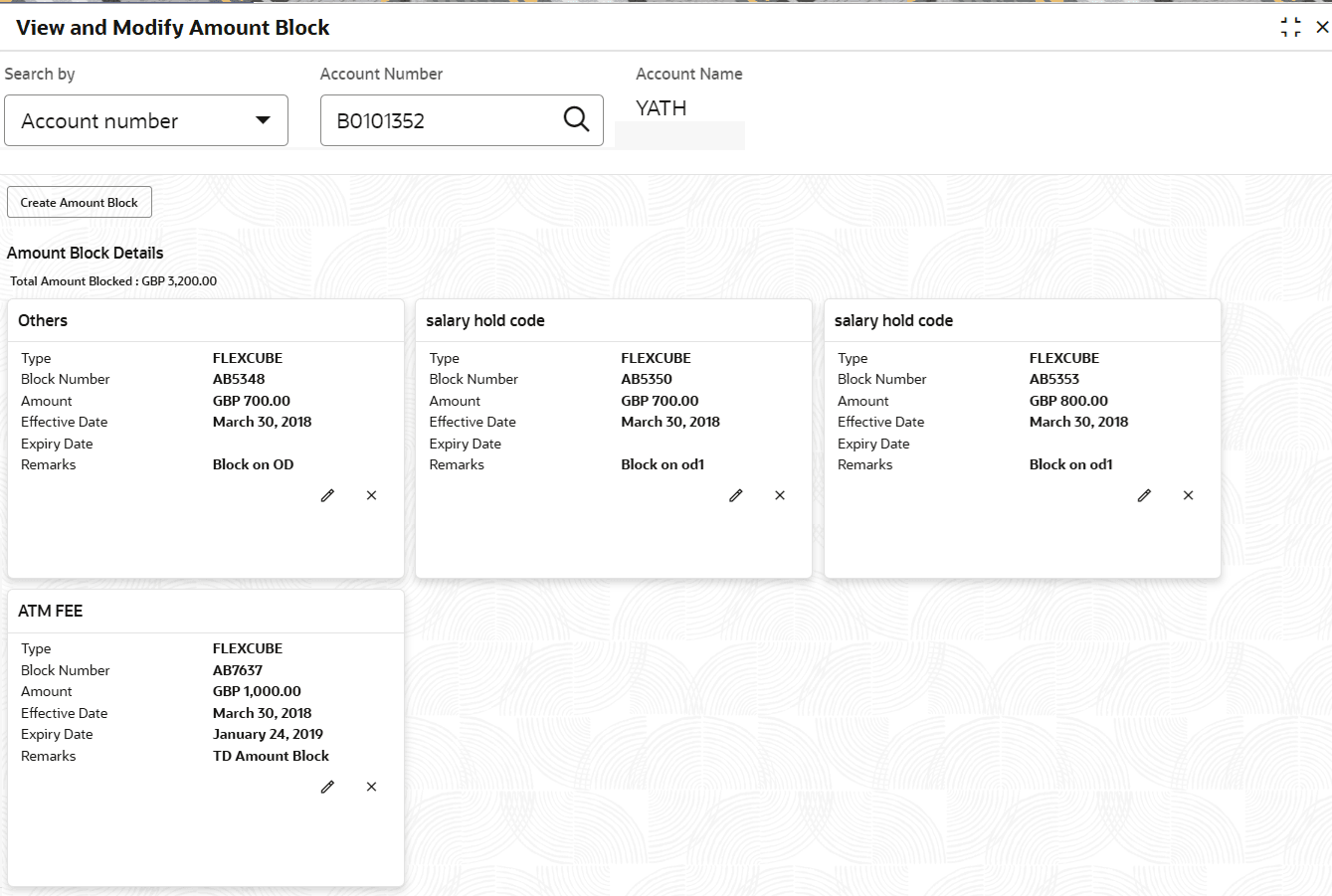Screen dimensions: 1332x896
Task: Delete the Others block AB5348
Action: coord(371,495)
